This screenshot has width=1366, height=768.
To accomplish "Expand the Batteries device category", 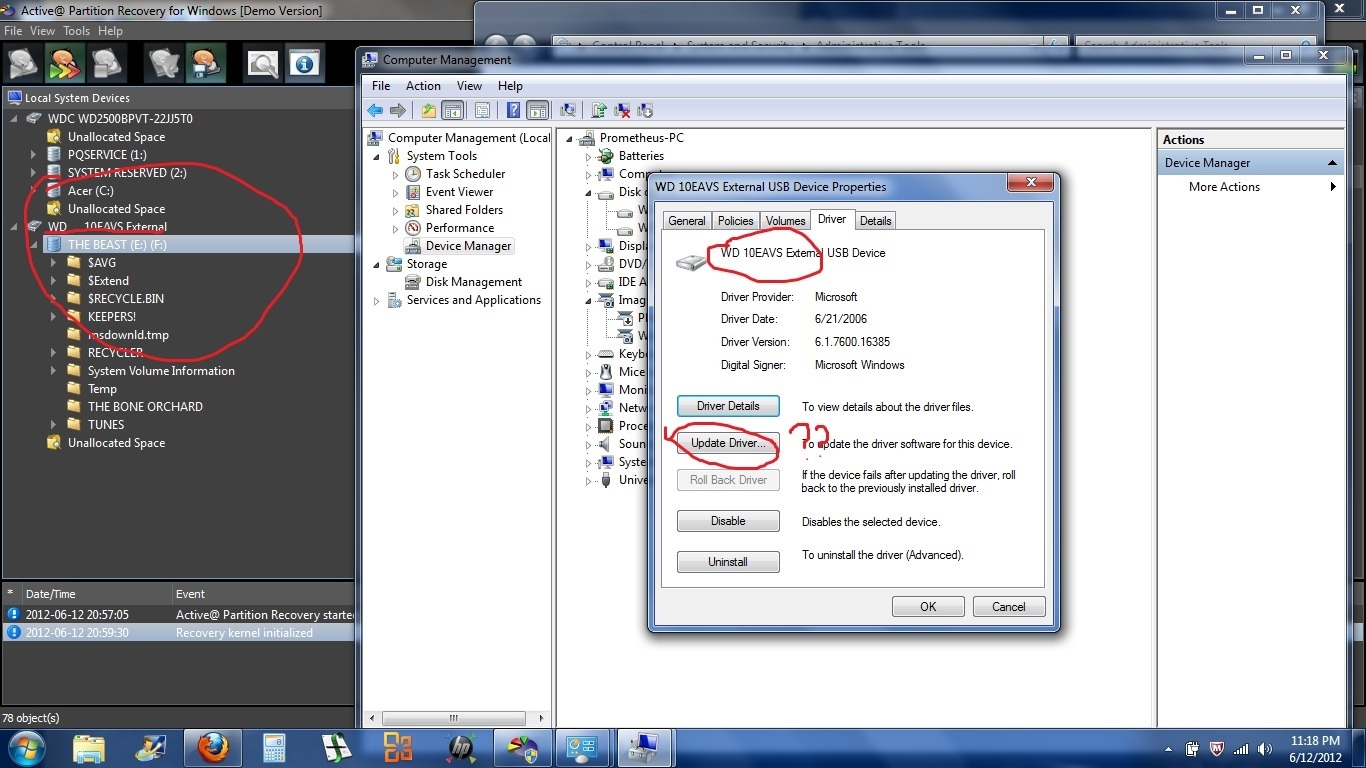I will pos(588,156).
